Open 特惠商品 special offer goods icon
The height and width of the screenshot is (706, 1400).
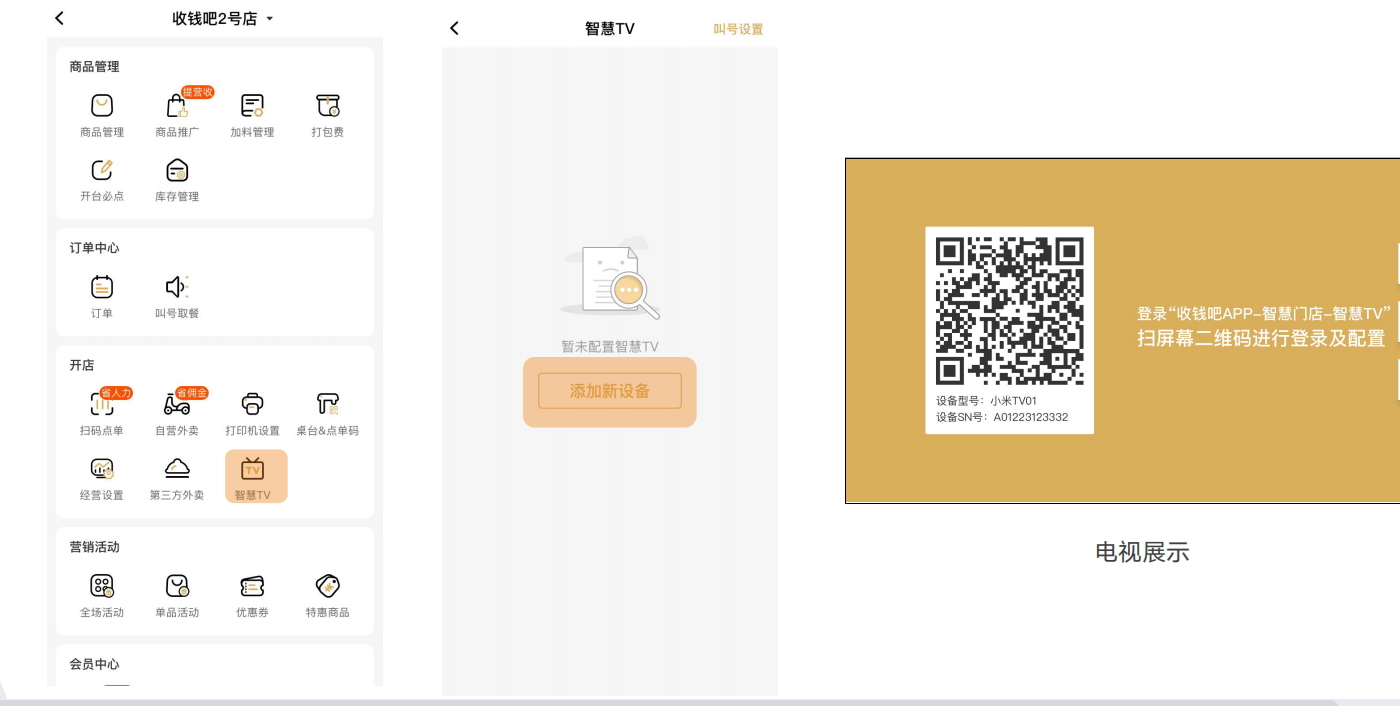(x=327, y=586)
